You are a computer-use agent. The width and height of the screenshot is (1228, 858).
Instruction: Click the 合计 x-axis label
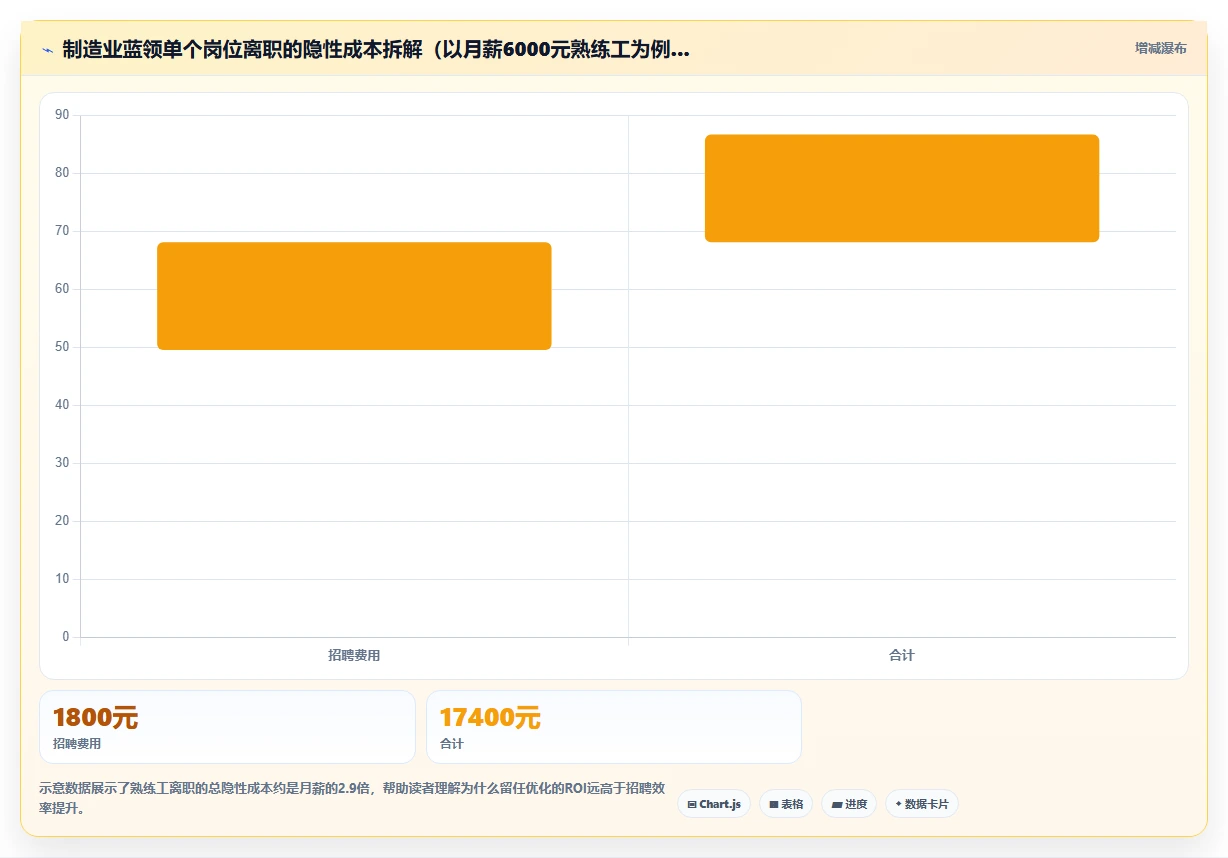(902, 656)
